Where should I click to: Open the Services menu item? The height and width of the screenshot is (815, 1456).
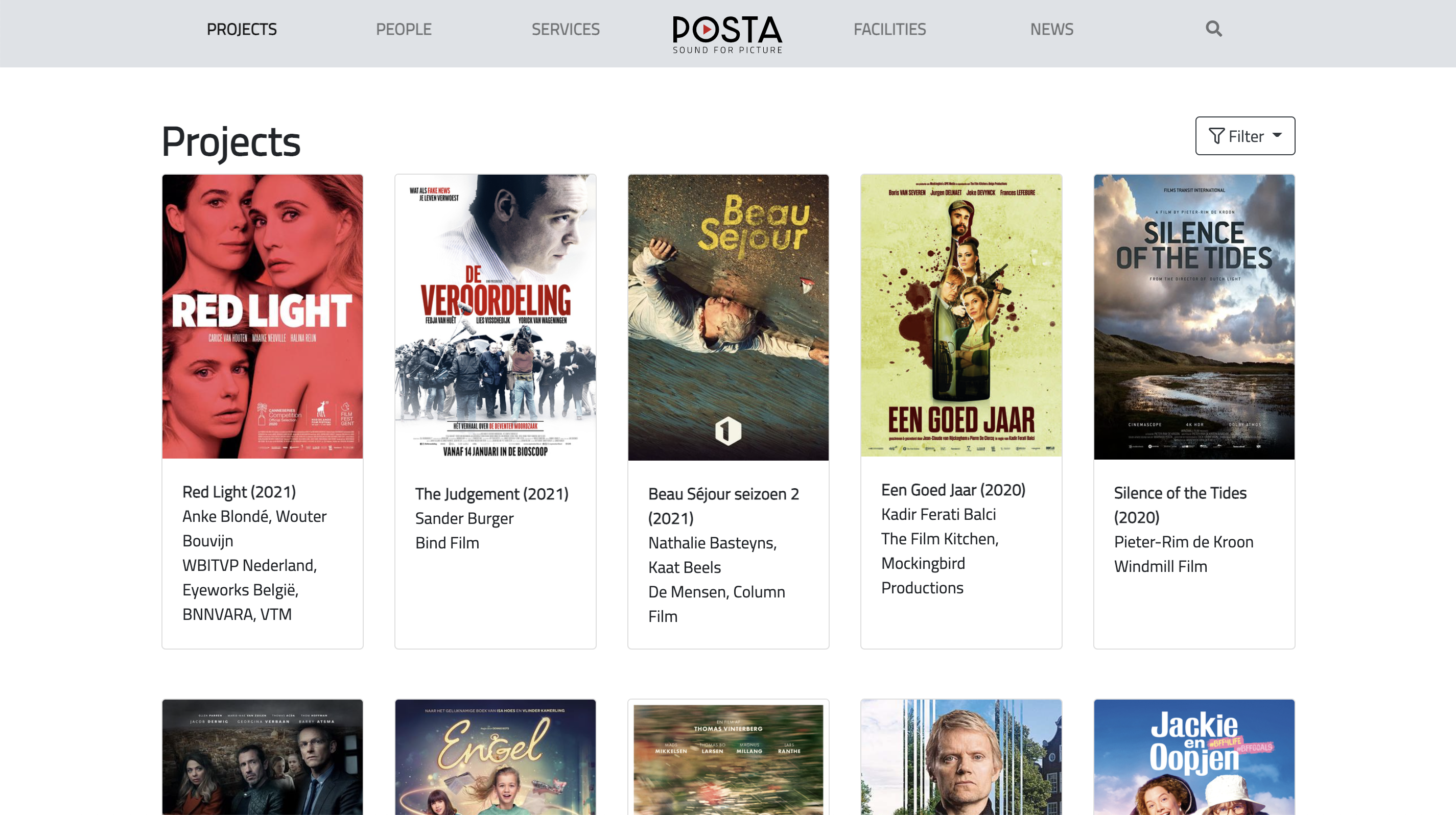565,29
